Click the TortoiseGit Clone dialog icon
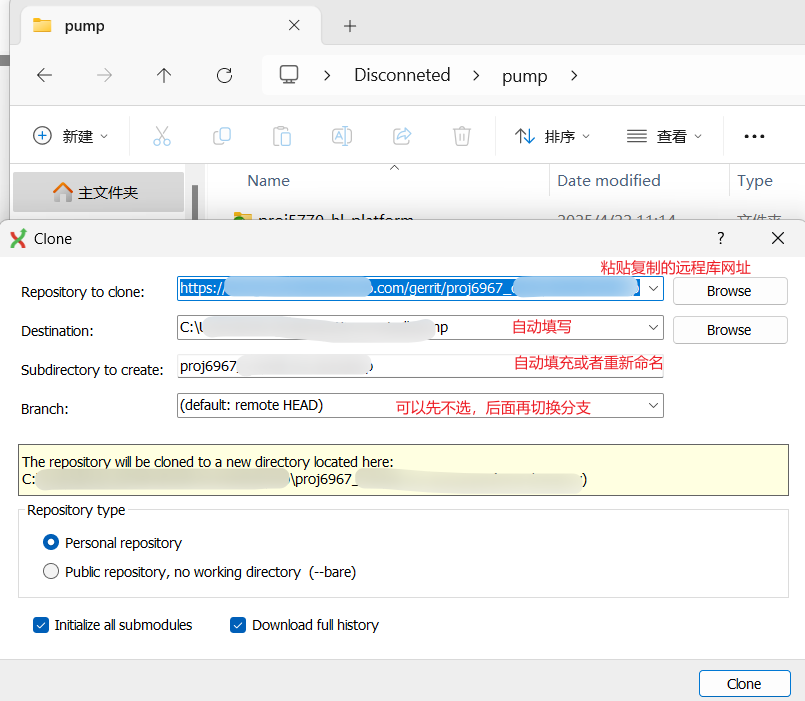805x701 pixels. tap(18, 238)
